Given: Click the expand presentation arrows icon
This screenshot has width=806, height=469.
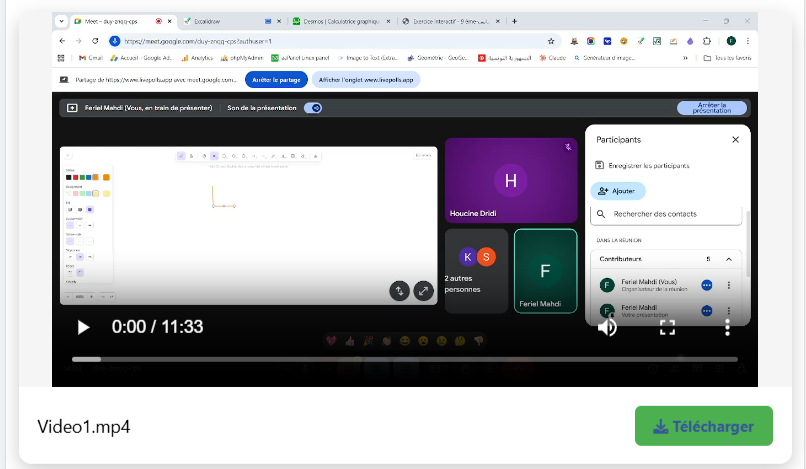Looking at the screenshot, I should [424, 291].
